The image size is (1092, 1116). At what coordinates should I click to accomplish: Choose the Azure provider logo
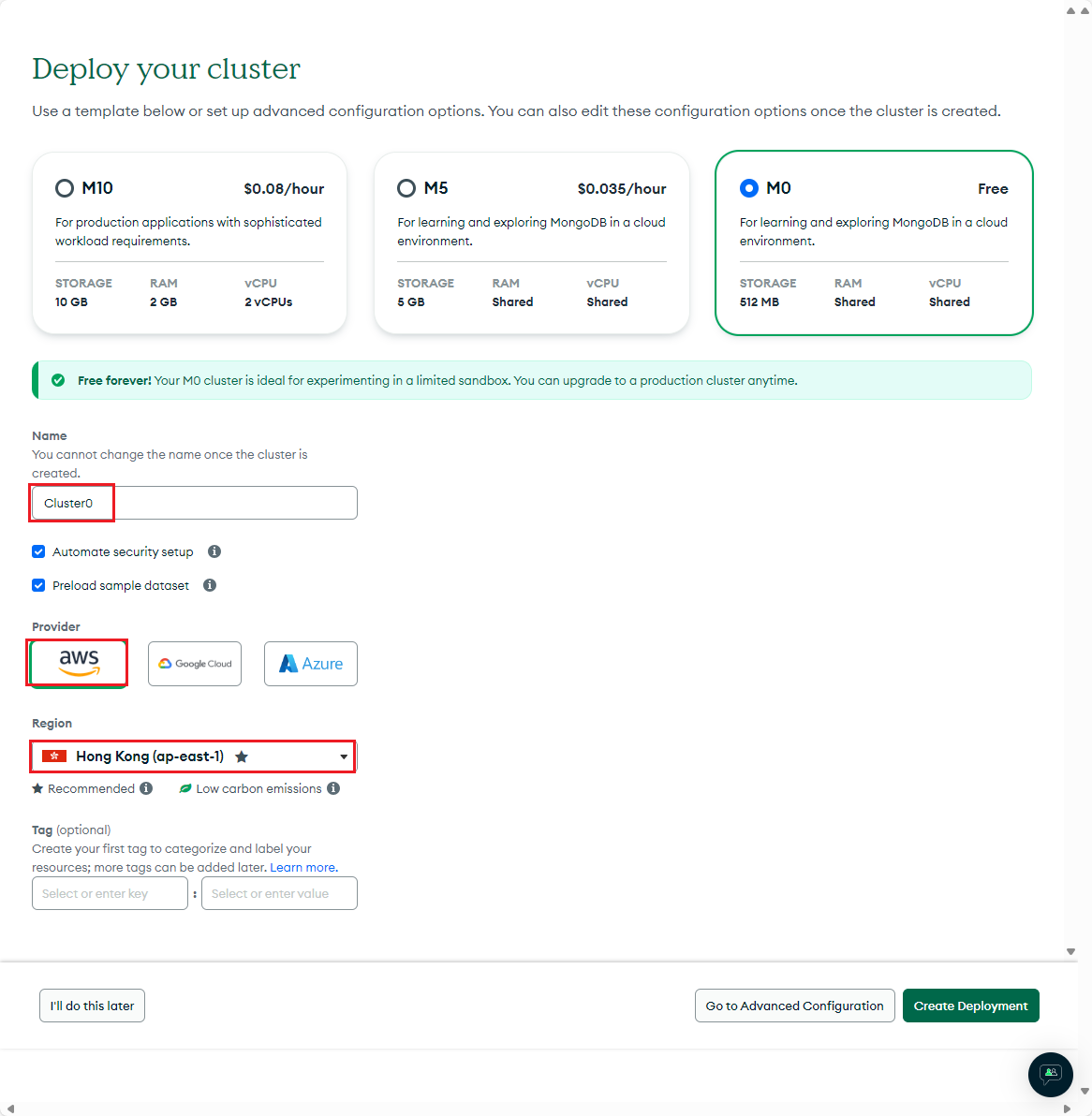[x=311, y=664]
